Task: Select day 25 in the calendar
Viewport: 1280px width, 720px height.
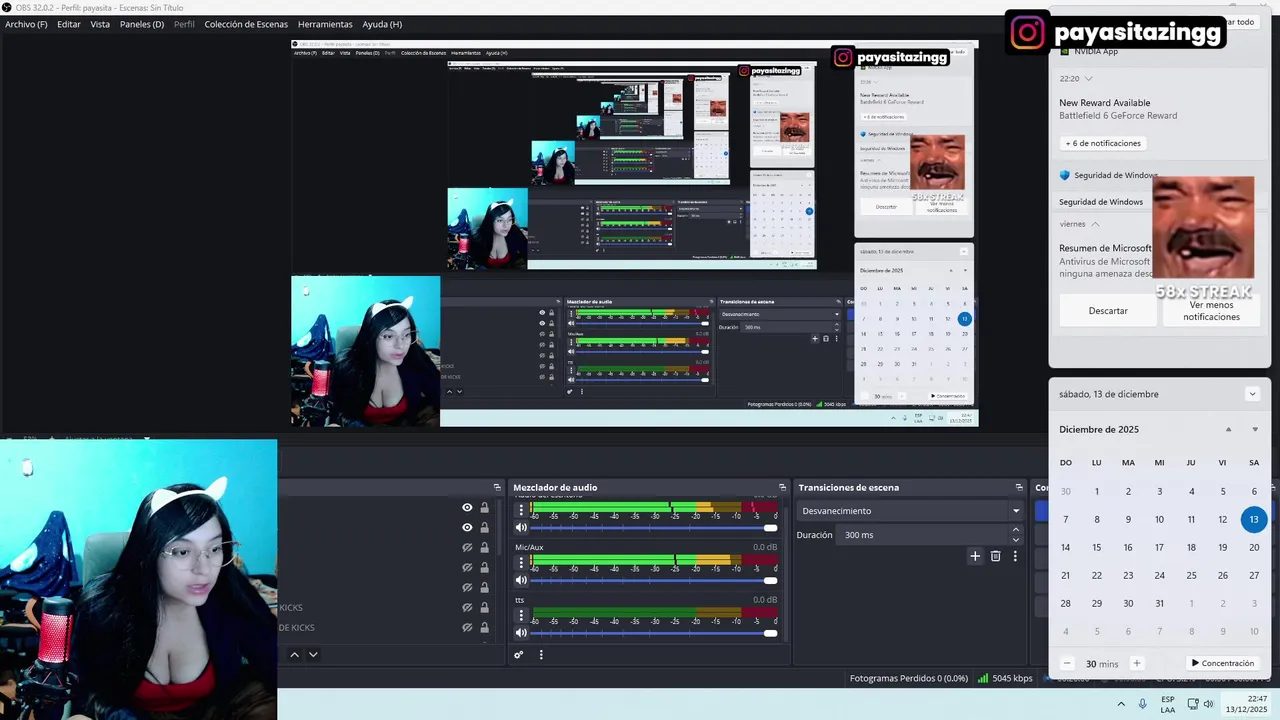Action: click(x=1191, y=575)
